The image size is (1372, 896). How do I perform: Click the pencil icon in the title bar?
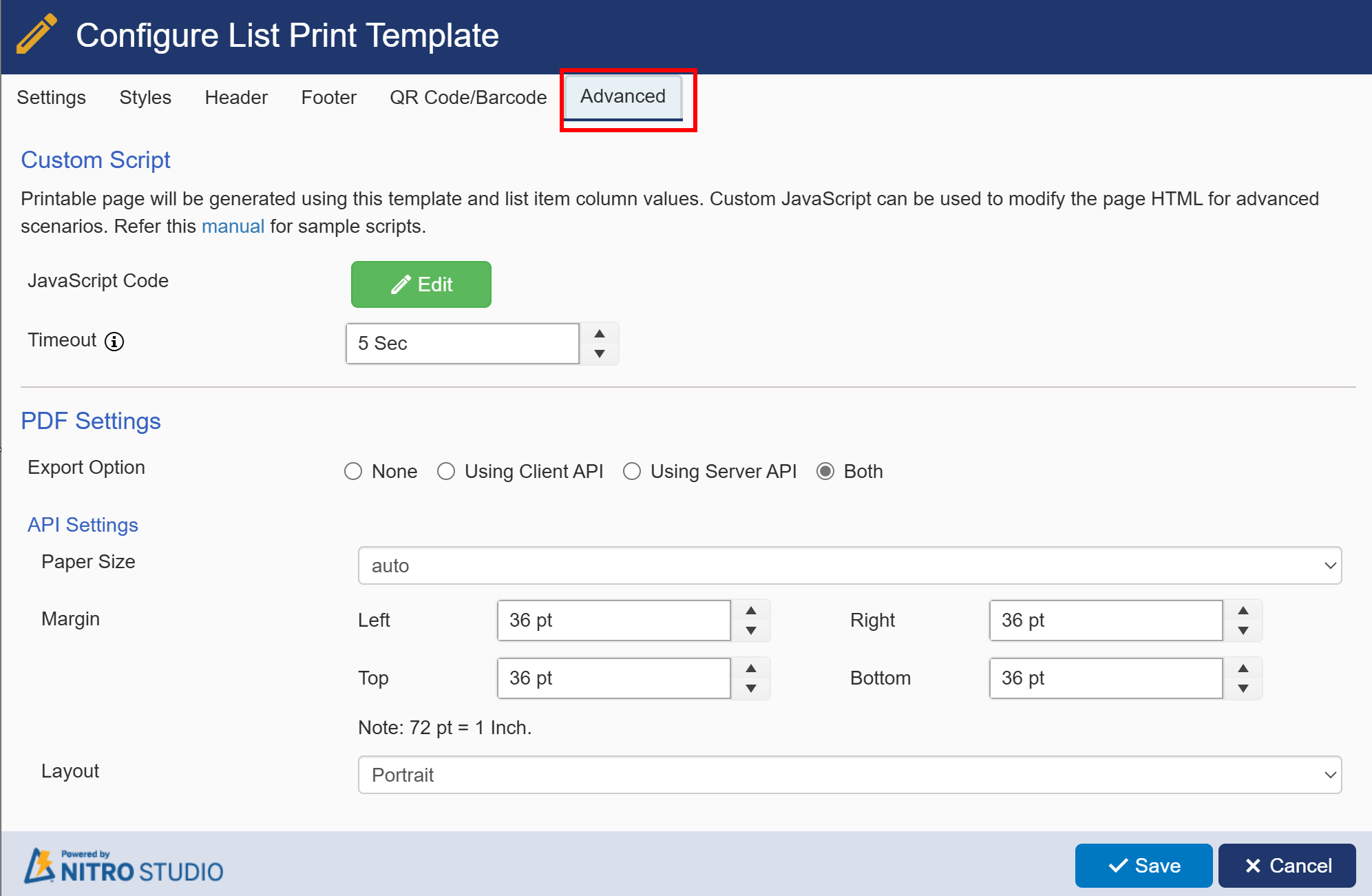(x=36, y=34)
